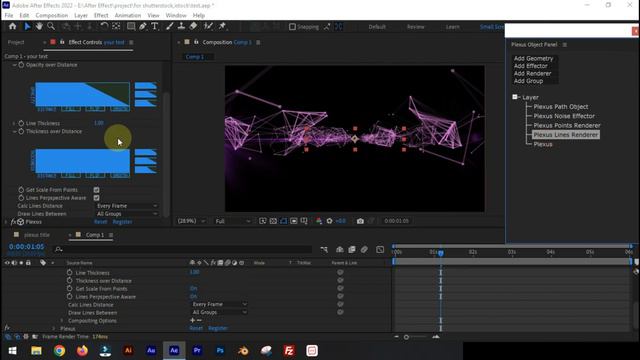Viewport: 640px width, 360px height.
Task: Select the Puppet Pin tool
Action: [222, 27]
